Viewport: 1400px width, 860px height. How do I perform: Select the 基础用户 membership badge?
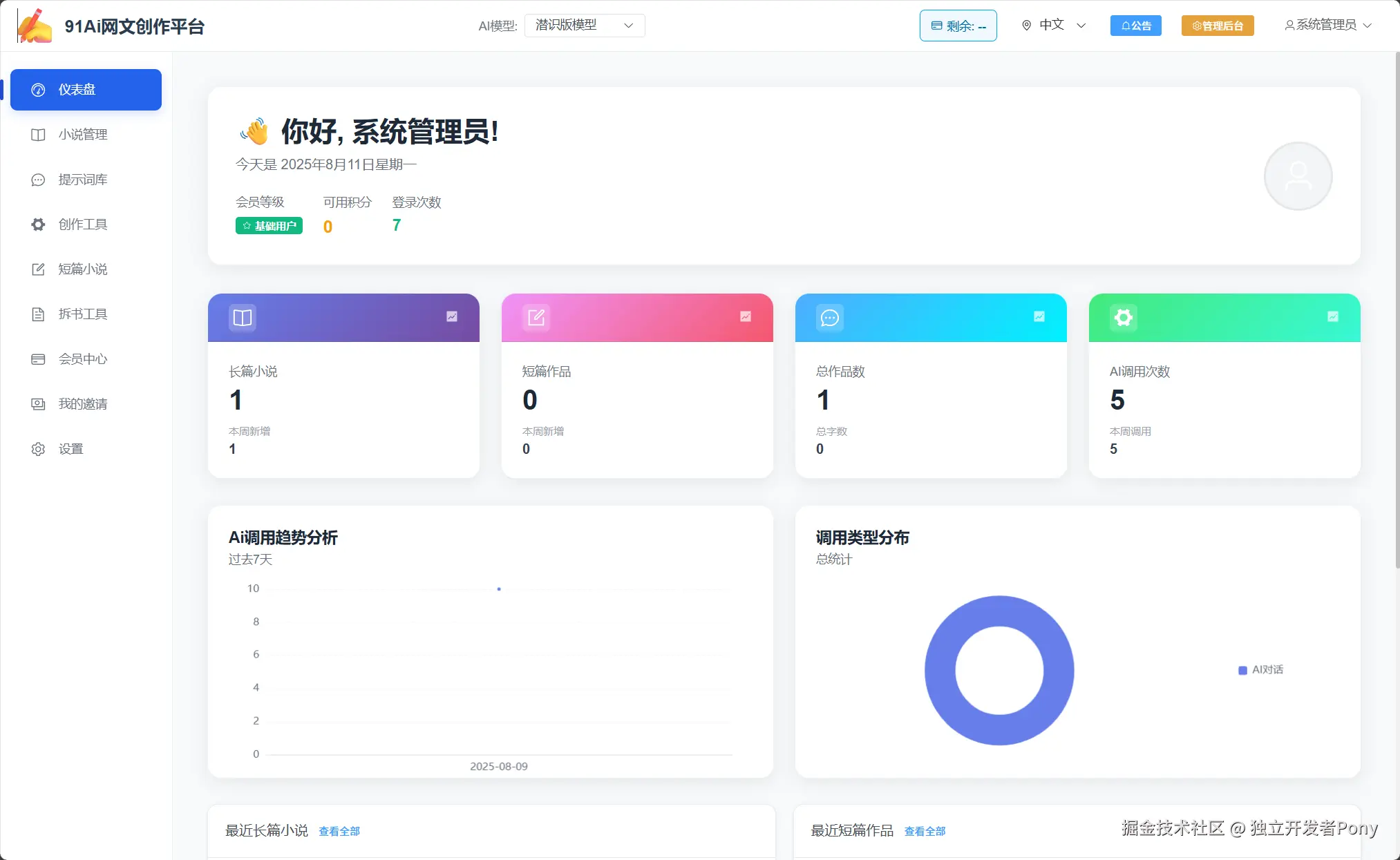tap(269, 226)
